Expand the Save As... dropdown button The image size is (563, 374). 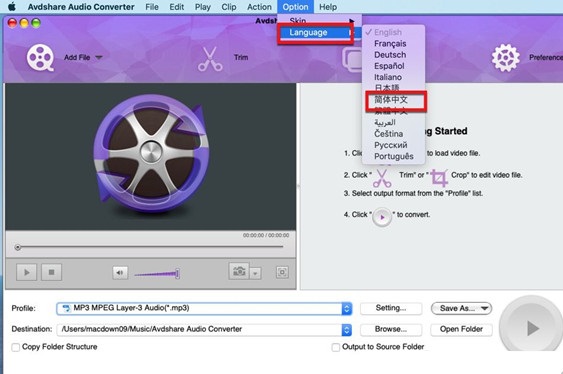coord(461,308)
